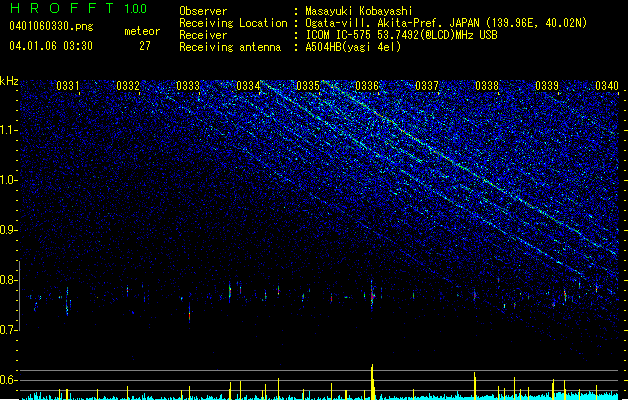The width and height of the screenshot is (629, 400).
Task: Click the 0331 time marker
Action: [x=67, y=86]
